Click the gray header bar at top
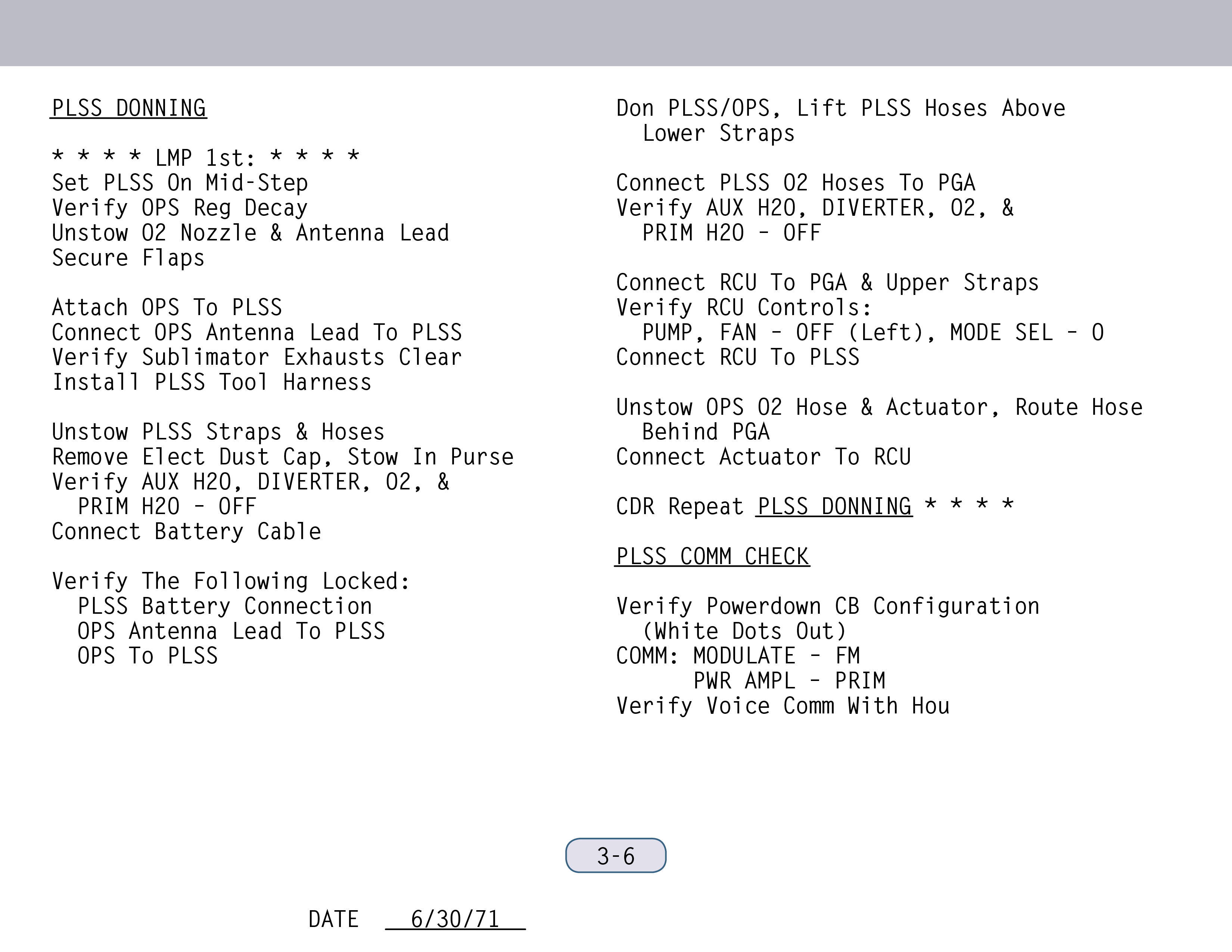Screen dimensions: 1232x952 (x=616, y=33)
